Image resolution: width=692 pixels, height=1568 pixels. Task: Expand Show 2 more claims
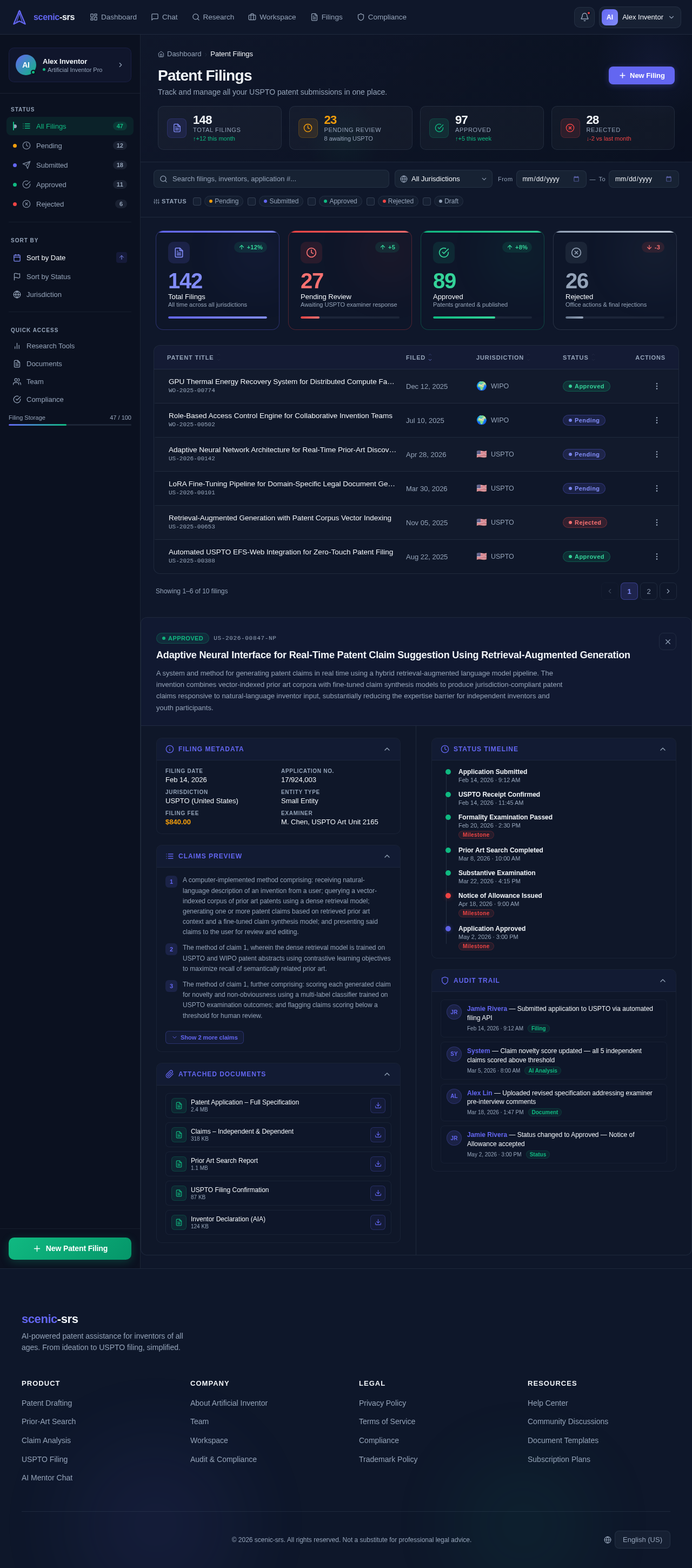(x=204, y=1037)
